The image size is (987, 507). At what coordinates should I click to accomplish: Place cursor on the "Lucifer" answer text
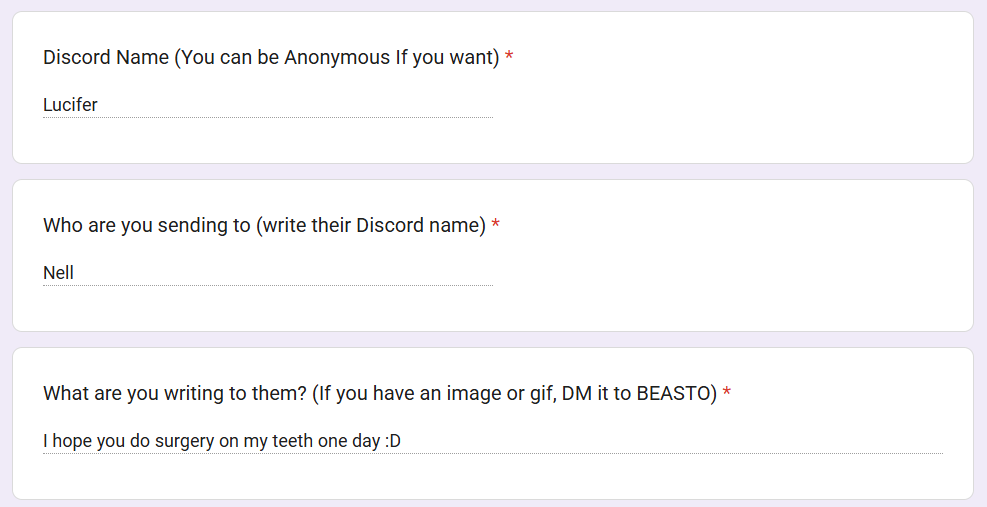[x=70, y=104]
